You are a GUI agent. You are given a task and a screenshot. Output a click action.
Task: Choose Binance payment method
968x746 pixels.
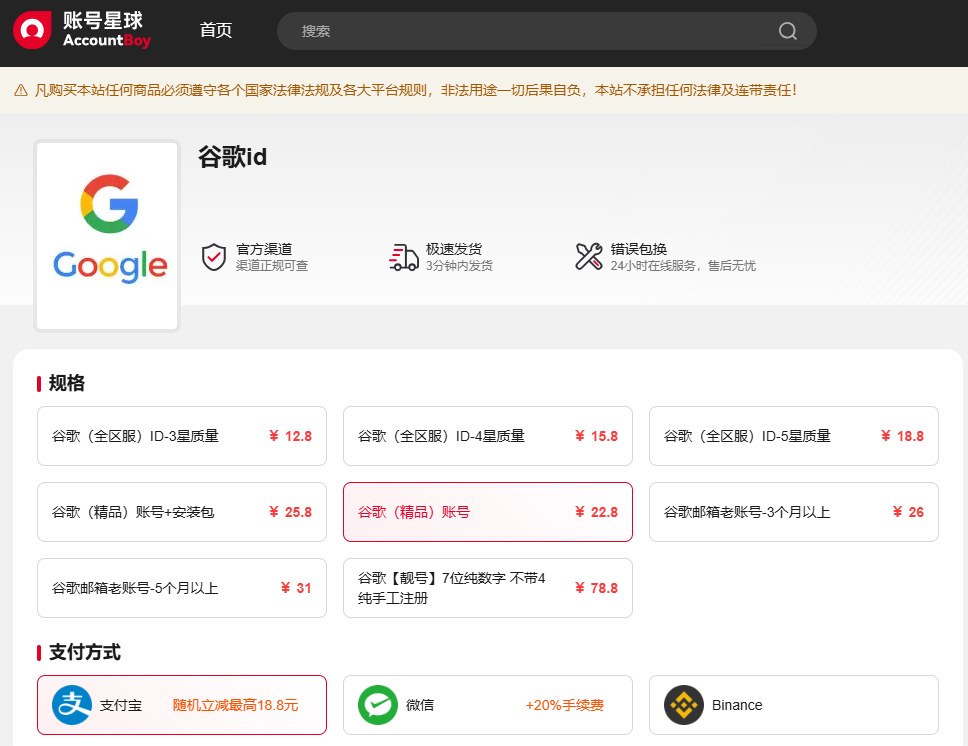click(x=794, y=705)
